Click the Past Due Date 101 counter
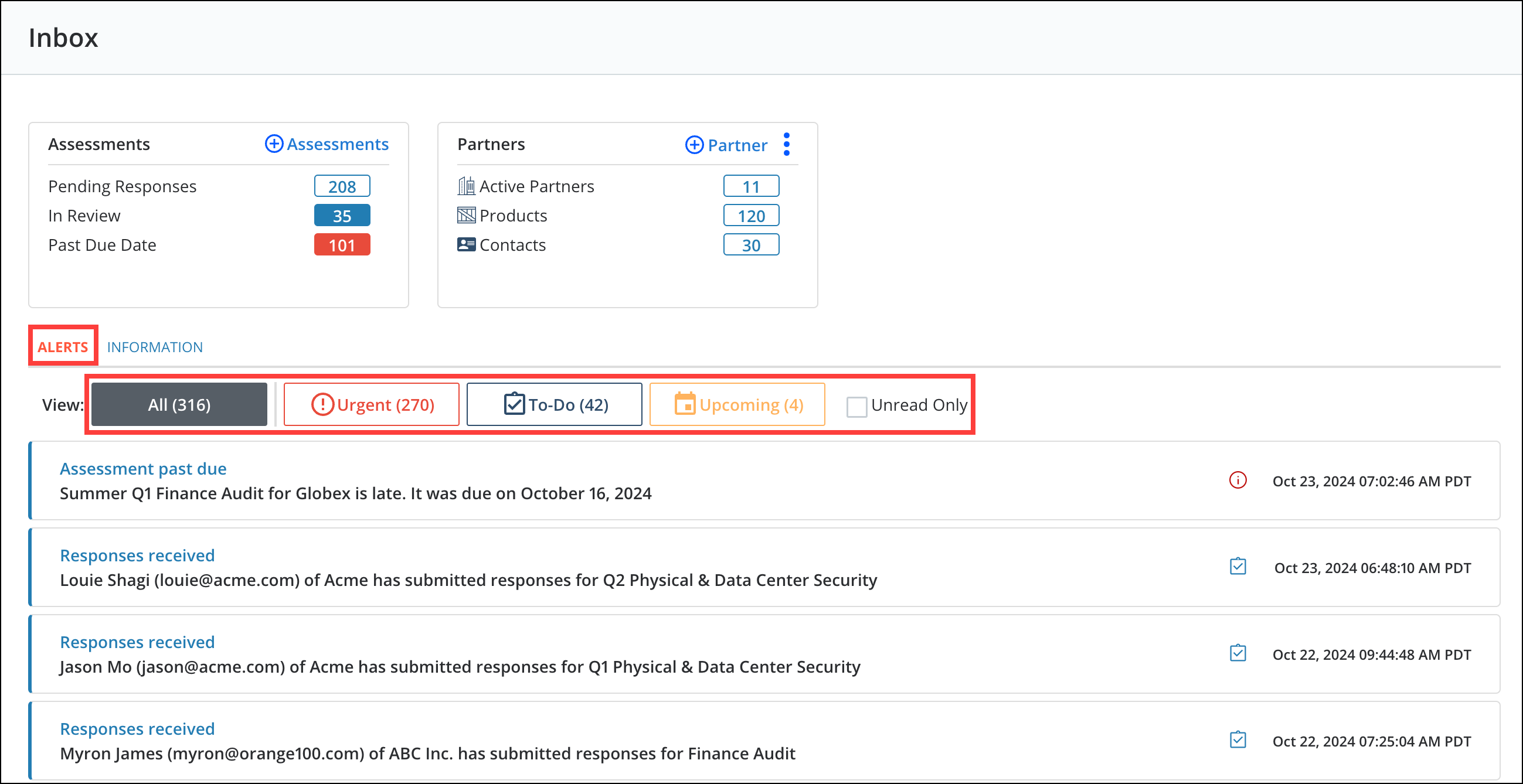 click(342, 244)
